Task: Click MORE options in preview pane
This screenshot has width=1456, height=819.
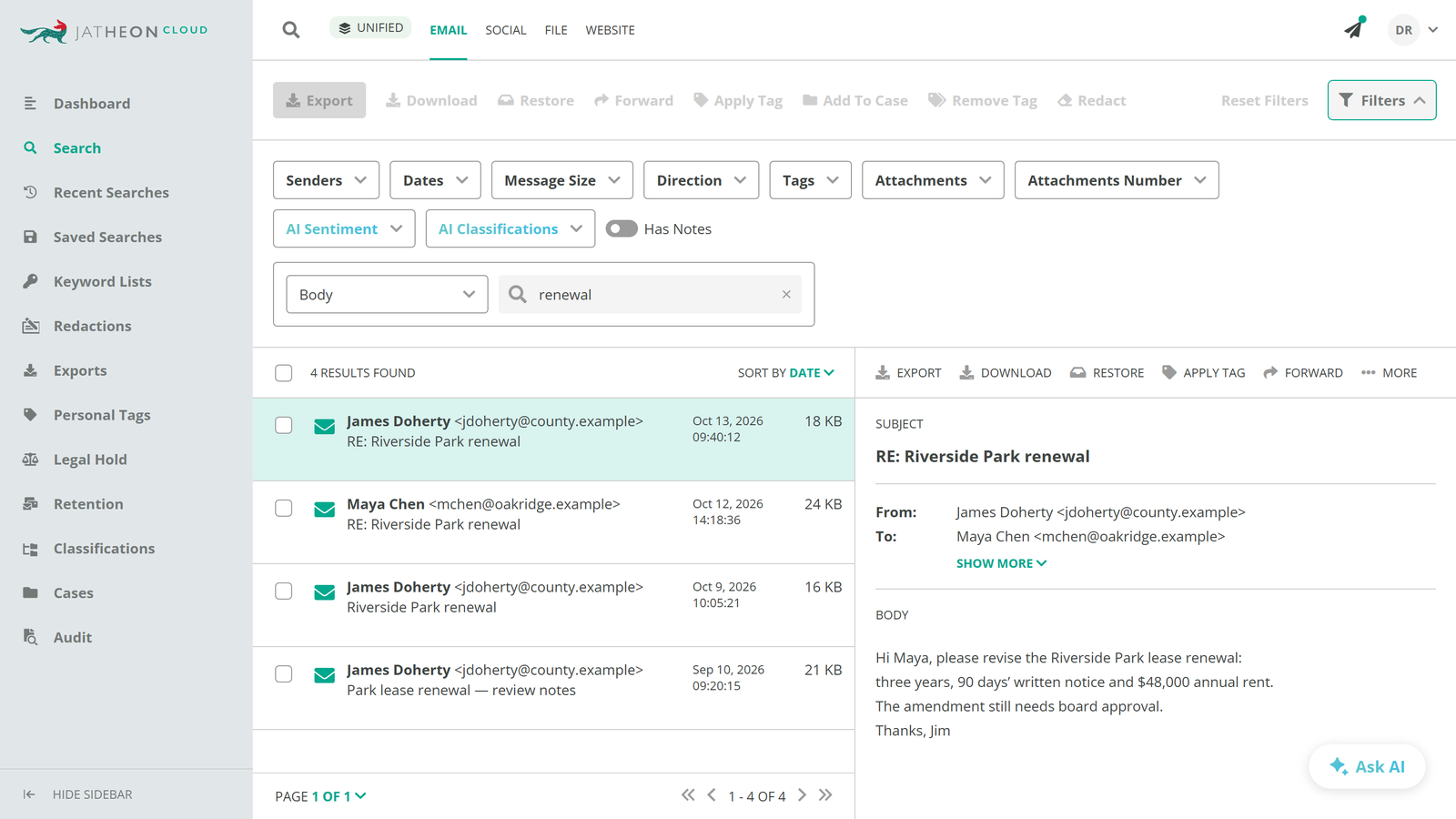Action: tap(1389, 373)
